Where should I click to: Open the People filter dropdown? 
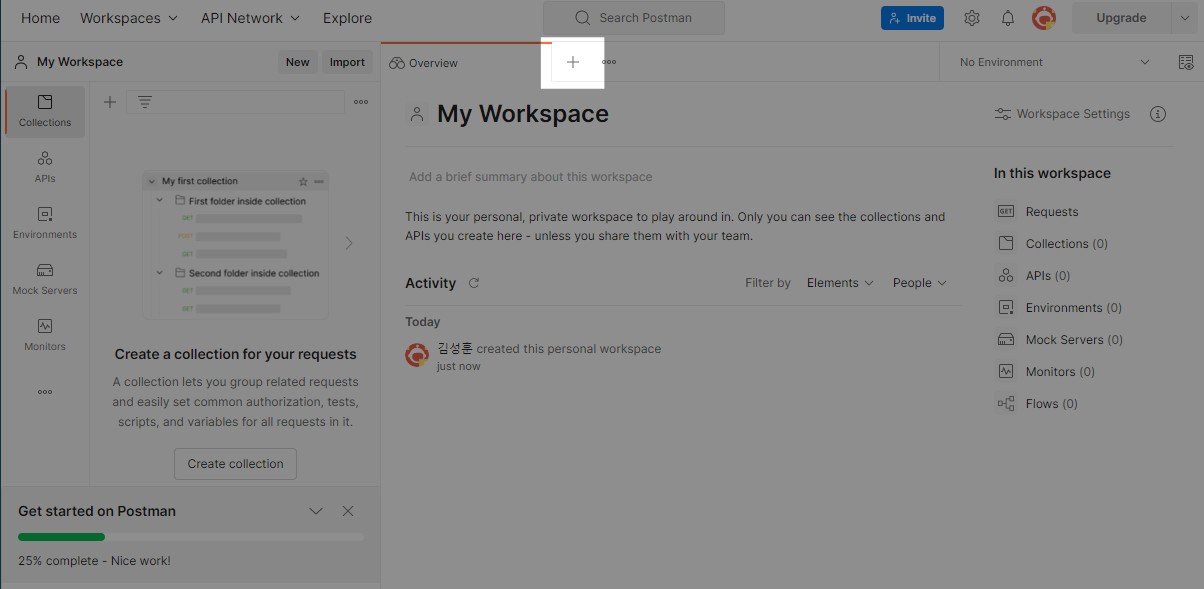tap(919, 283)
